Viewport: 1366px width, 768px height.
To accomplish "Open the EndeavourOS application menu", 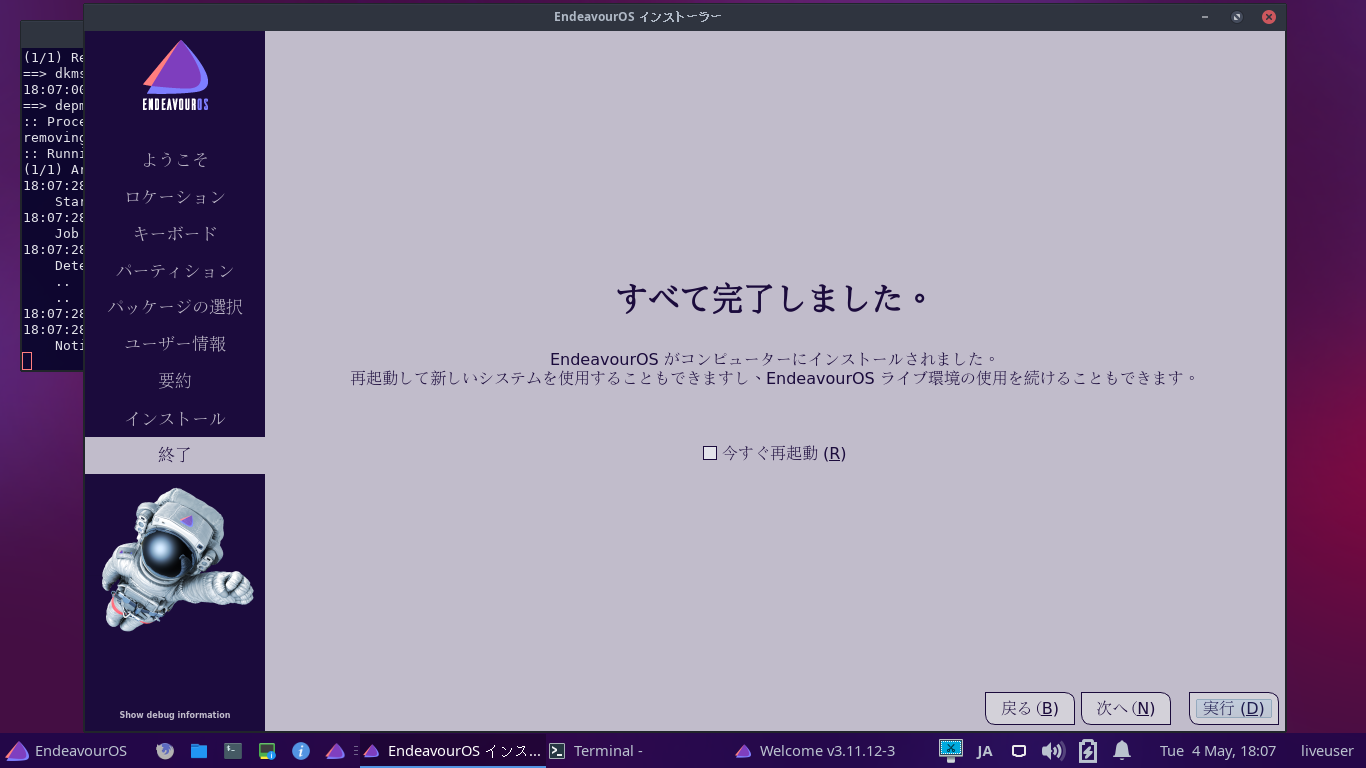I will (x=67, y=751).
